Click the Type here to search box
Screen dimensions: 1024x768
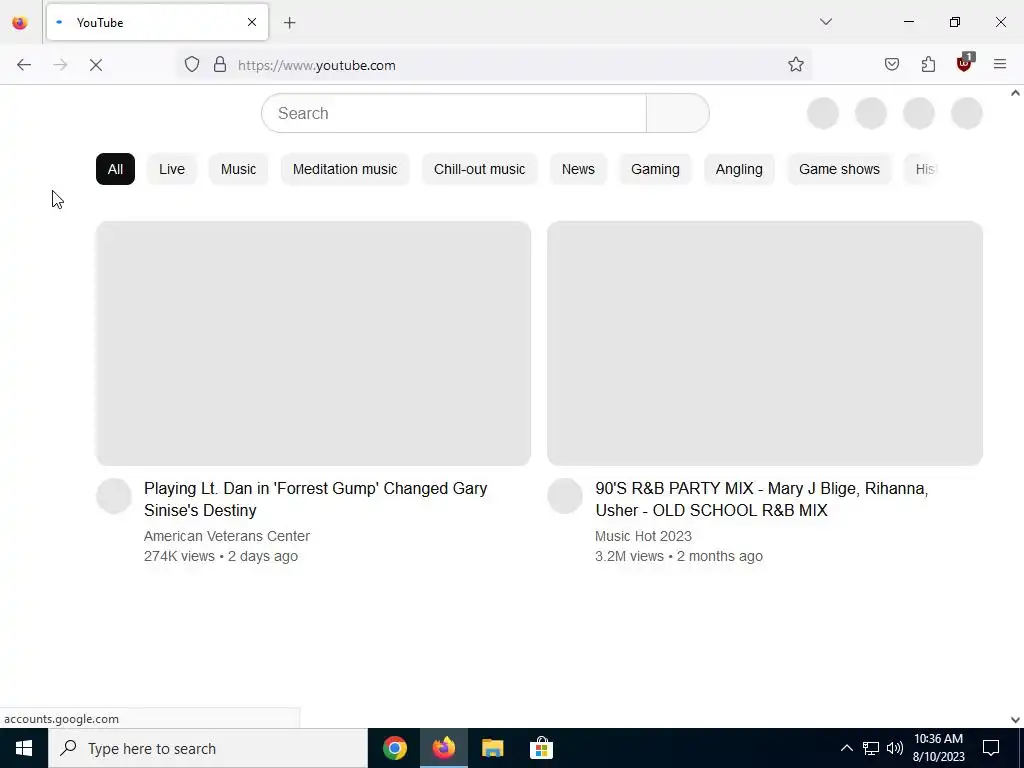click(x=208, y=748)
